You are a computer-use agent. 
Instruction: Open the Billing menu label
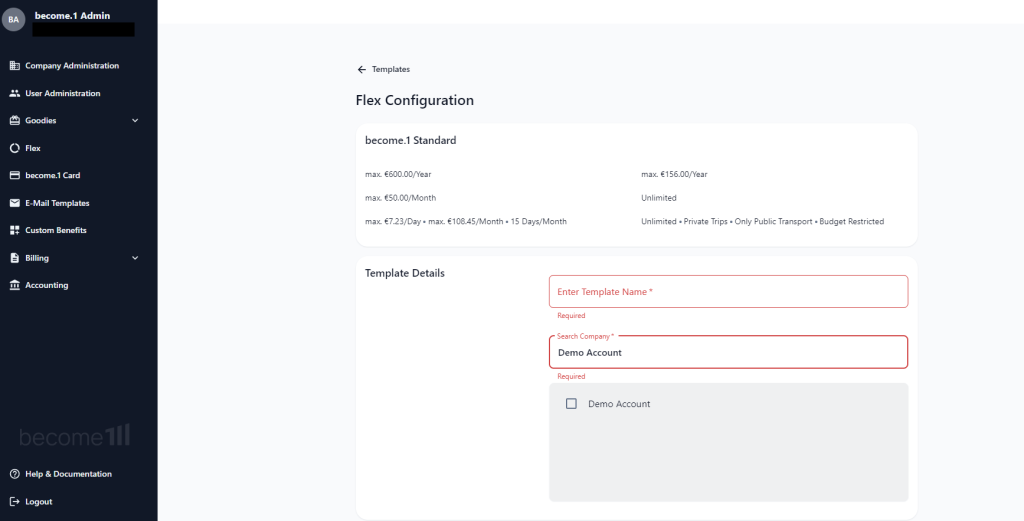pos(37,258)
